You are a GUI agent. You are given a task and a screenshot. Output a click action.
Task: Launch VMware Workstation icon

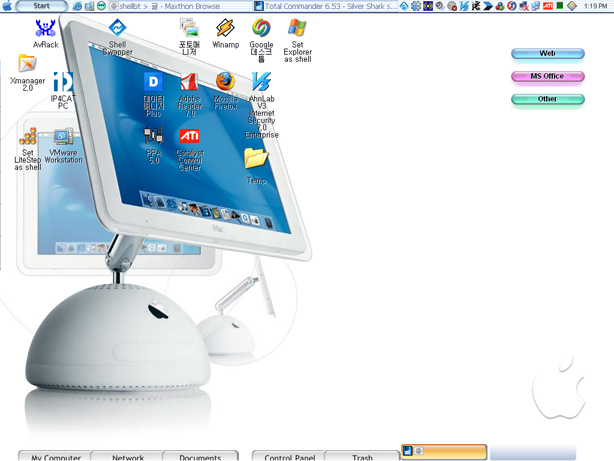pos(63,145)
